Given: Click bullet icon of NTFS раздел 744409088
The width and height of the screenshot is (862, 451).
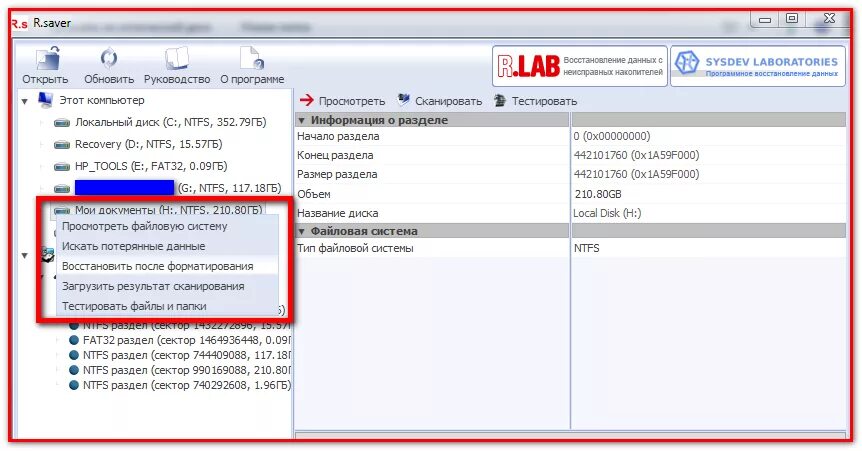Looking at the screenshot, I should (x=74, y=355).
